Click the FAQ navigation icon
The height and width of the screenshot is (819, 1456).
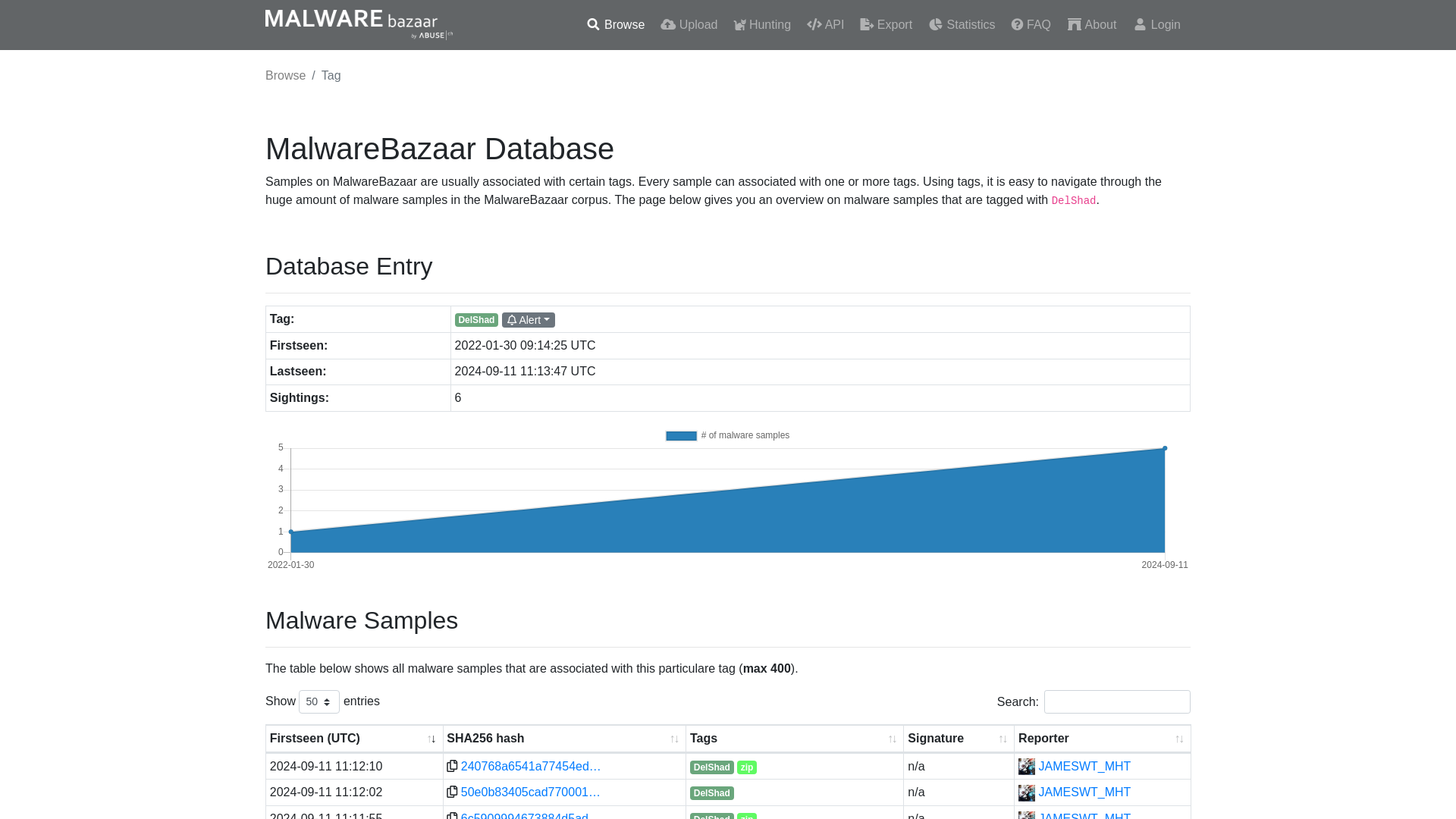click(x=1016, y=24)
